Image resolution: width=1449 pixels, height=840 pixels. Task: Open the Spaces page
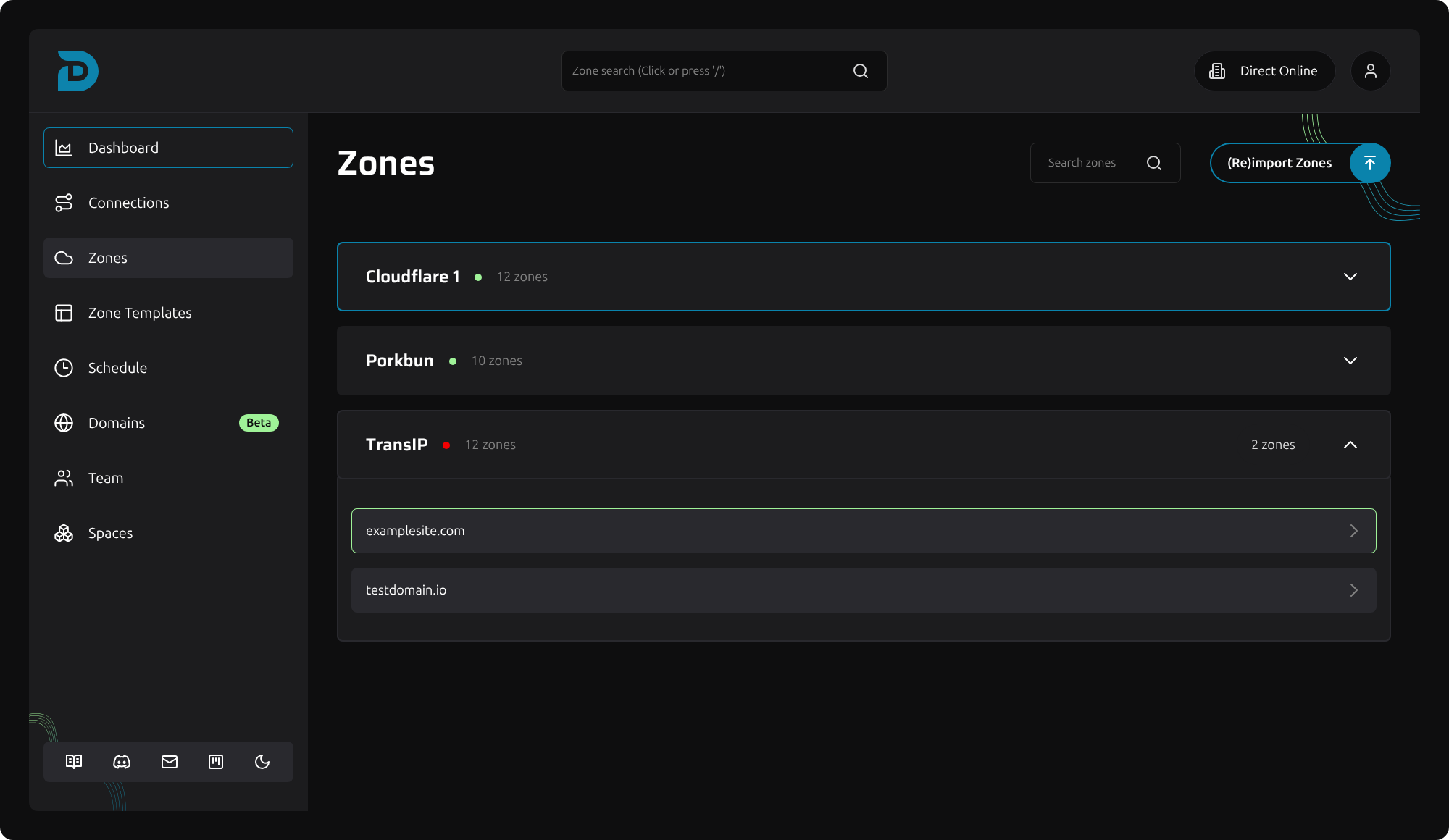point(168,533)
